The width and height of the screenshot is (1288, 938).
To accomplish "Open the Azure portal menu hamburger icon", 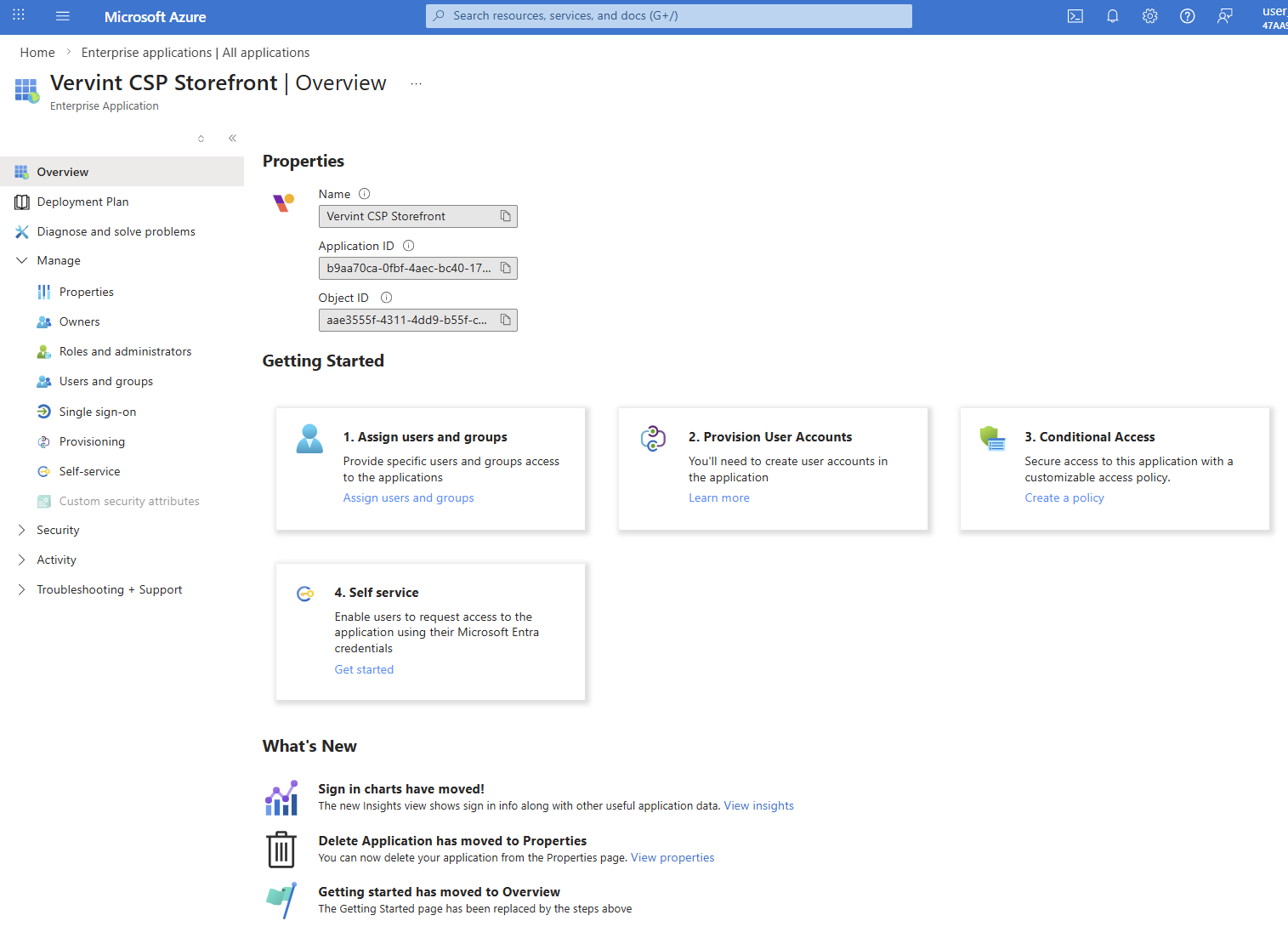I will pos(62,15).
